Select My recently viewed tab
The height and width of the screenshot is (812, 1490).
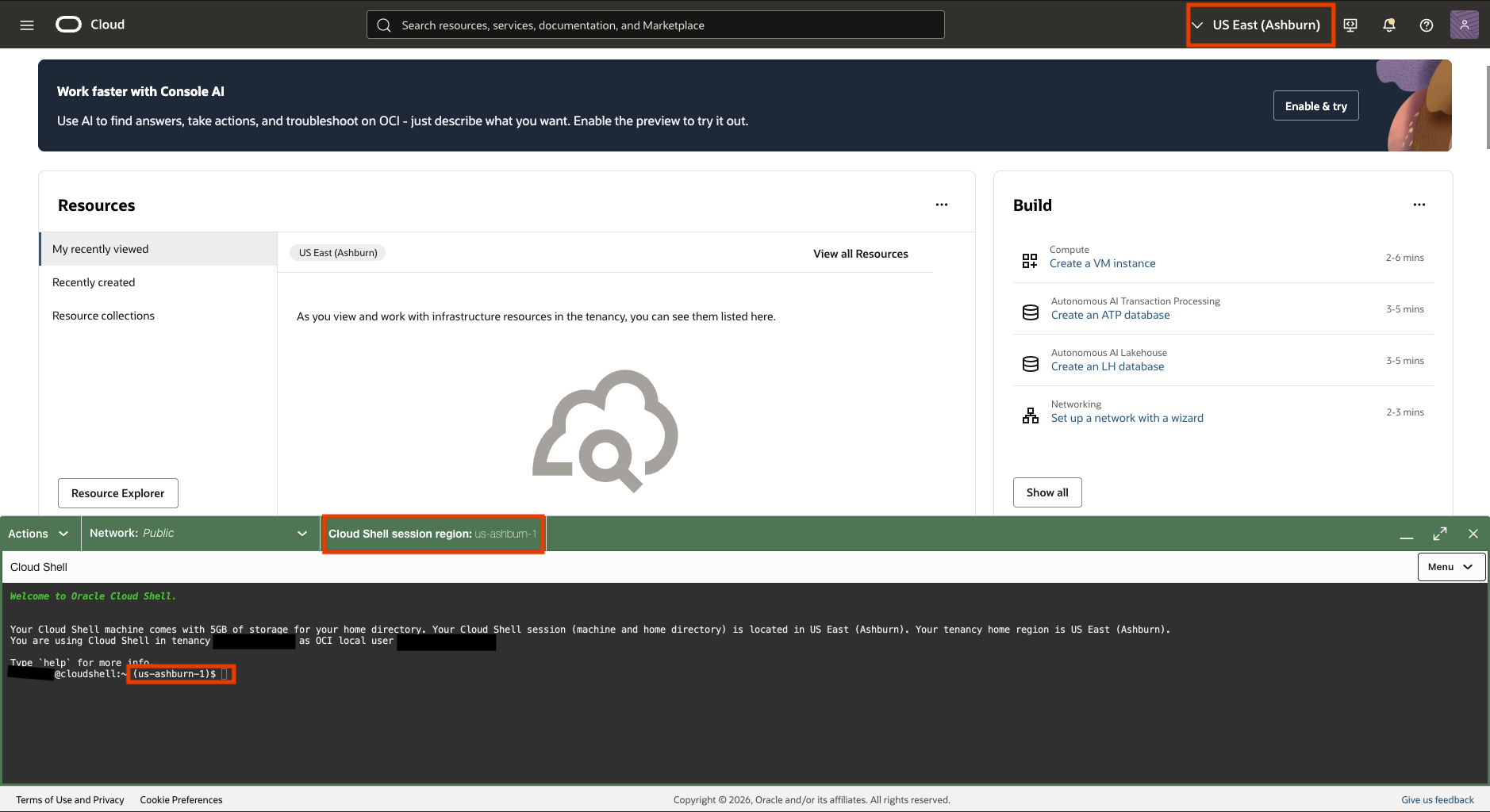(159, 249)
